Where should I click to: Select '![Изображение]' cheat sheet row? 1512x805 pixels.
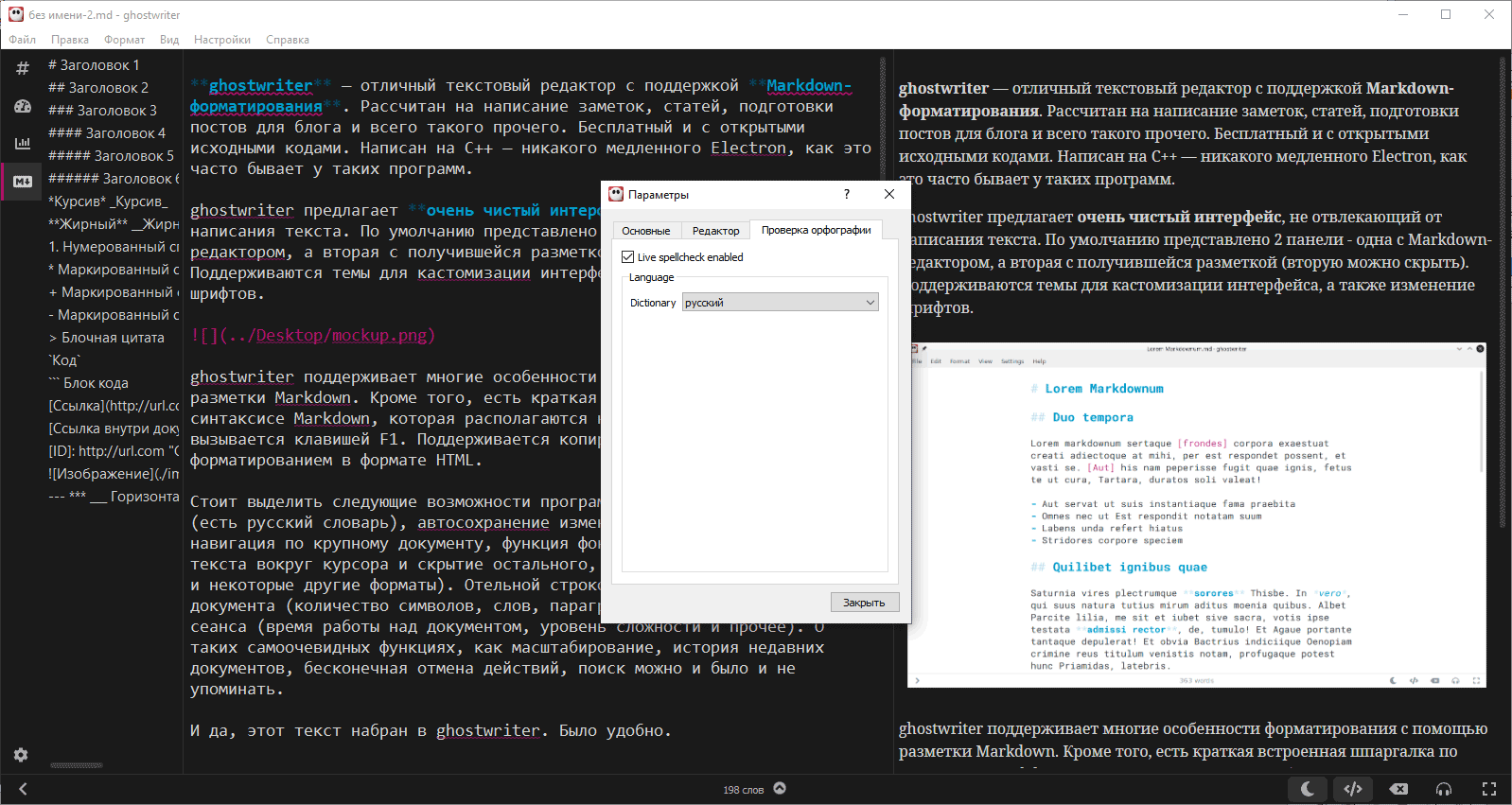pyautogui.click(x=113, y=474)
